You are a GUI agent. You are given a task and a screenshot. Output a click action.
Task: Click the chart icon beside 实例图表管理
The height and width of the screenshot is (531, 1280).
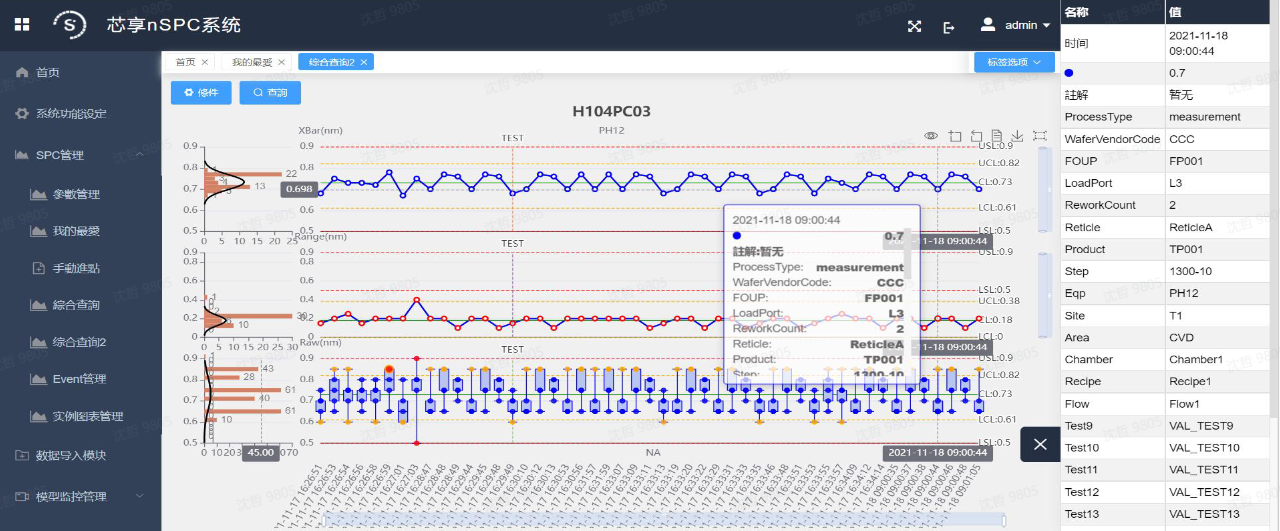39,416
